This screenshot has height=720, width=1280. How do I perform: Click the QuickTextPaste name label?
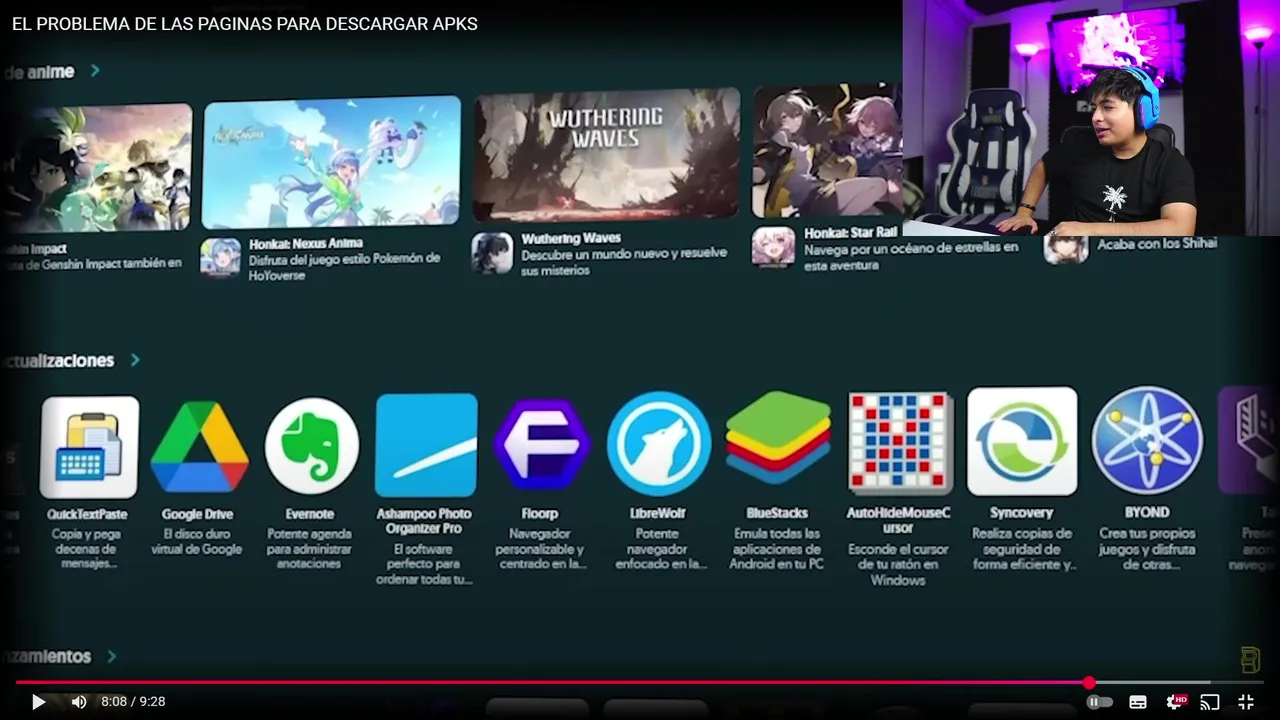(87, 514)
